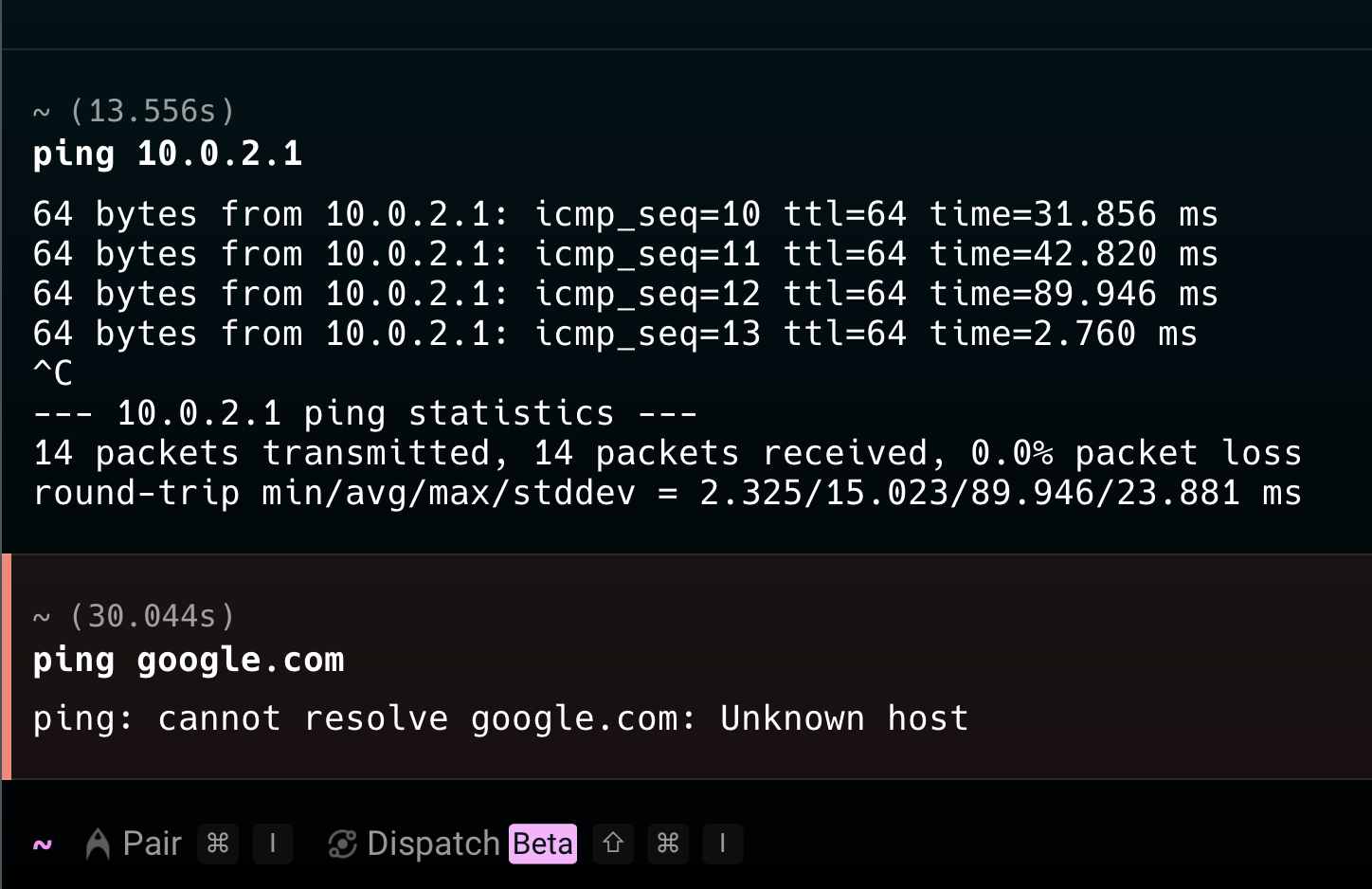Click the Pair agent icon

point(98,844)
